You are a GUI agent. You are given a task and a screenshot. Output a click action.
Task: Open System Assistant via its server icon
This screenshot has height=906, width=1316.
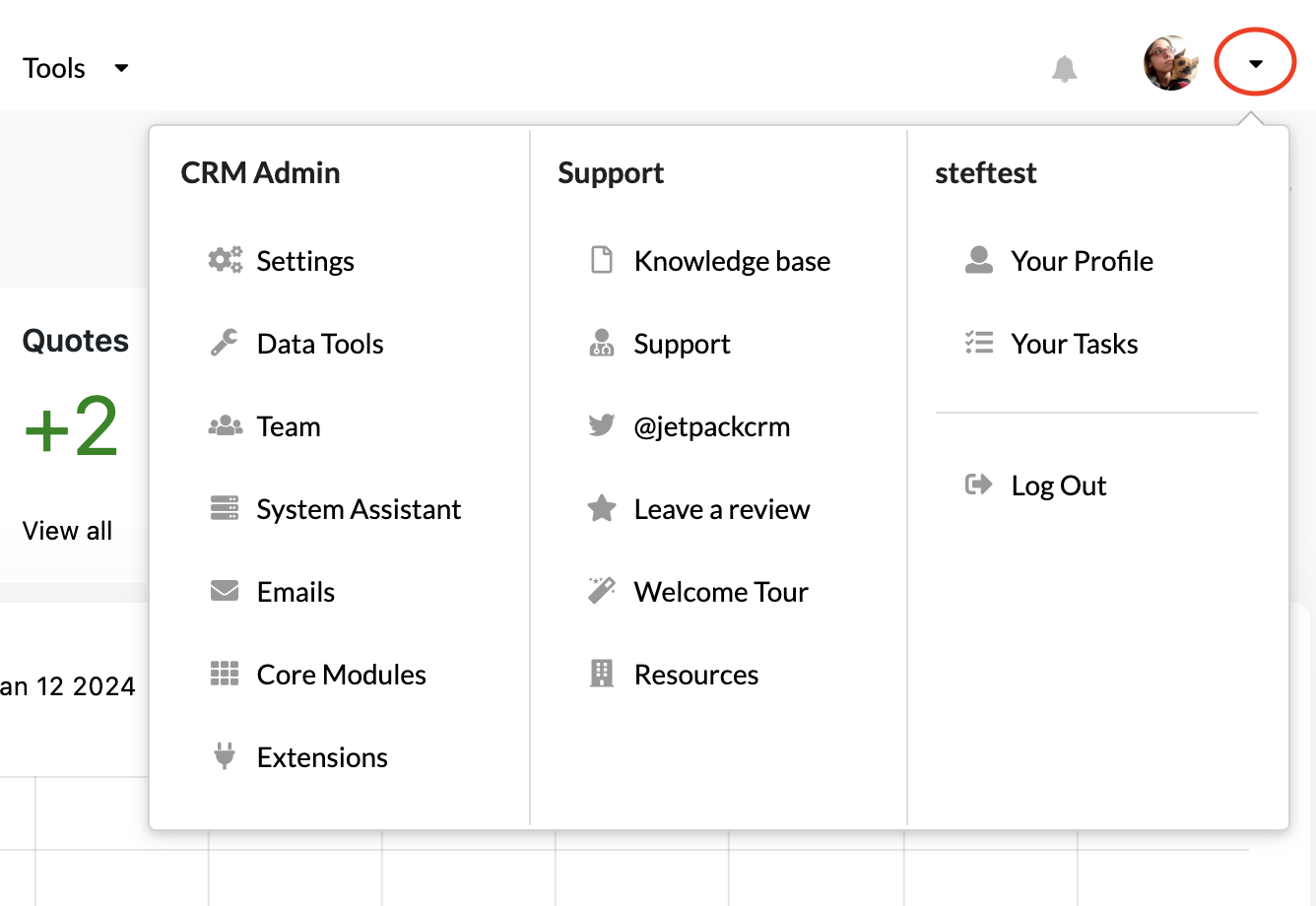[x=225, y=508]
